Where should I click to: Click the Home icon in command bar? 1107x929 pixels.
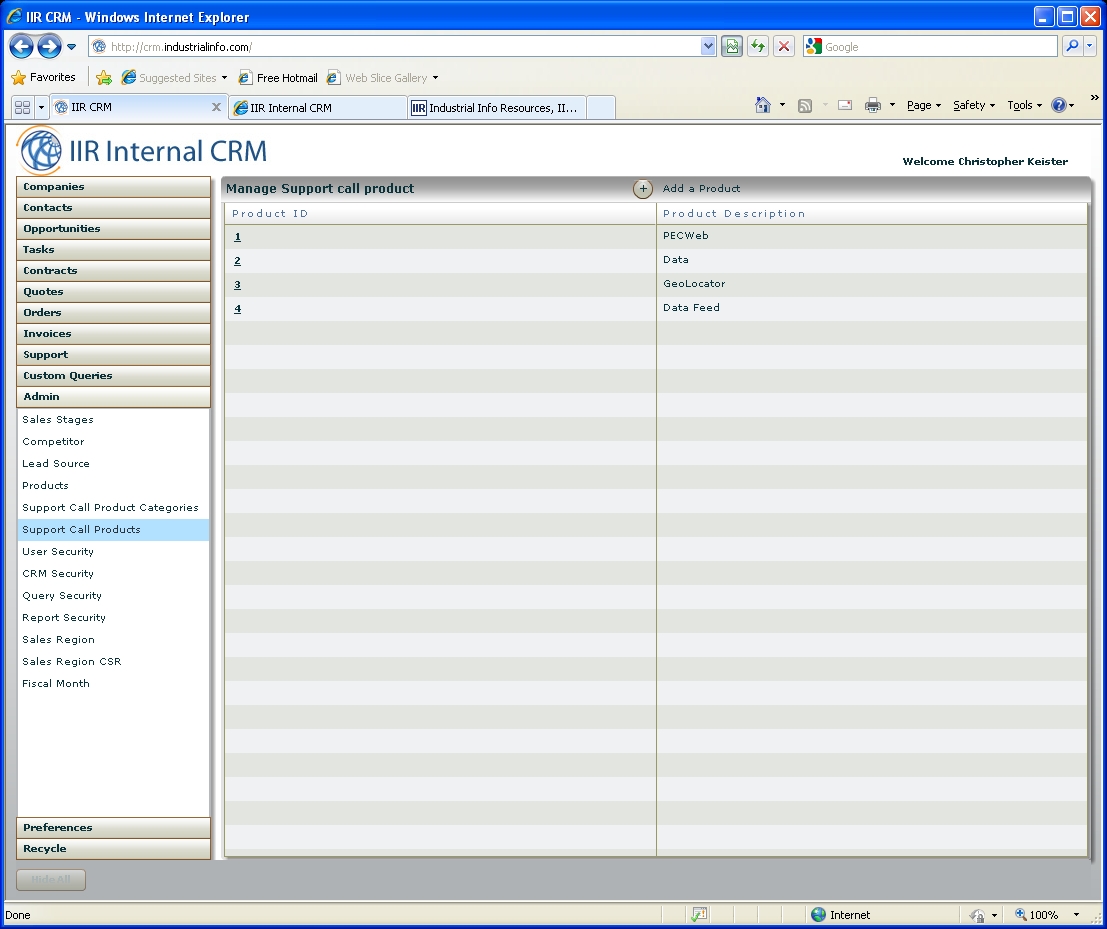pyautogui.click(x=763, y=105)
